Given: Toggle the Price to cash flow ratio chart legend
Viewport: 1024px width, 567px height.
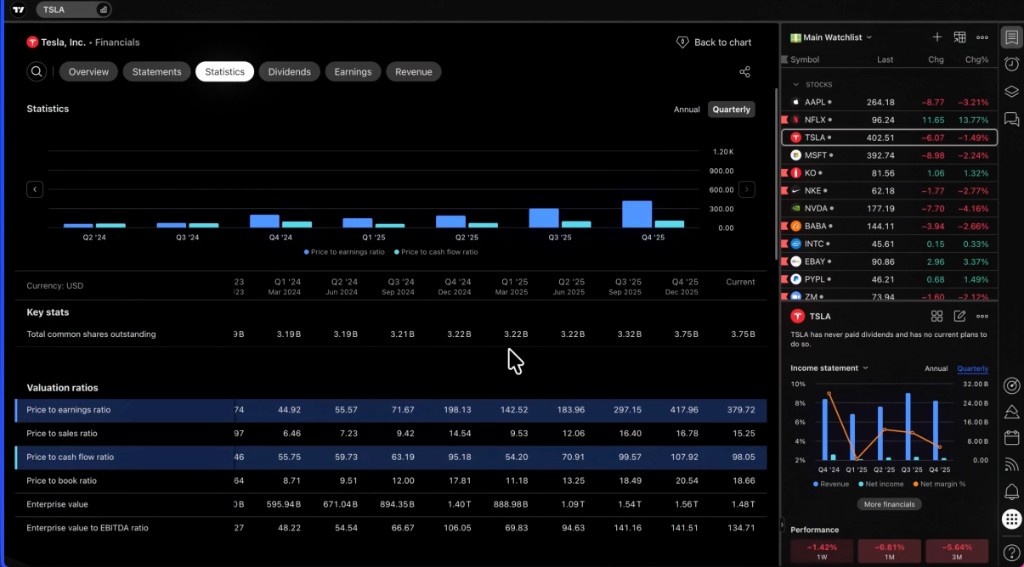Looking at the screenshot, I should 436,252.
